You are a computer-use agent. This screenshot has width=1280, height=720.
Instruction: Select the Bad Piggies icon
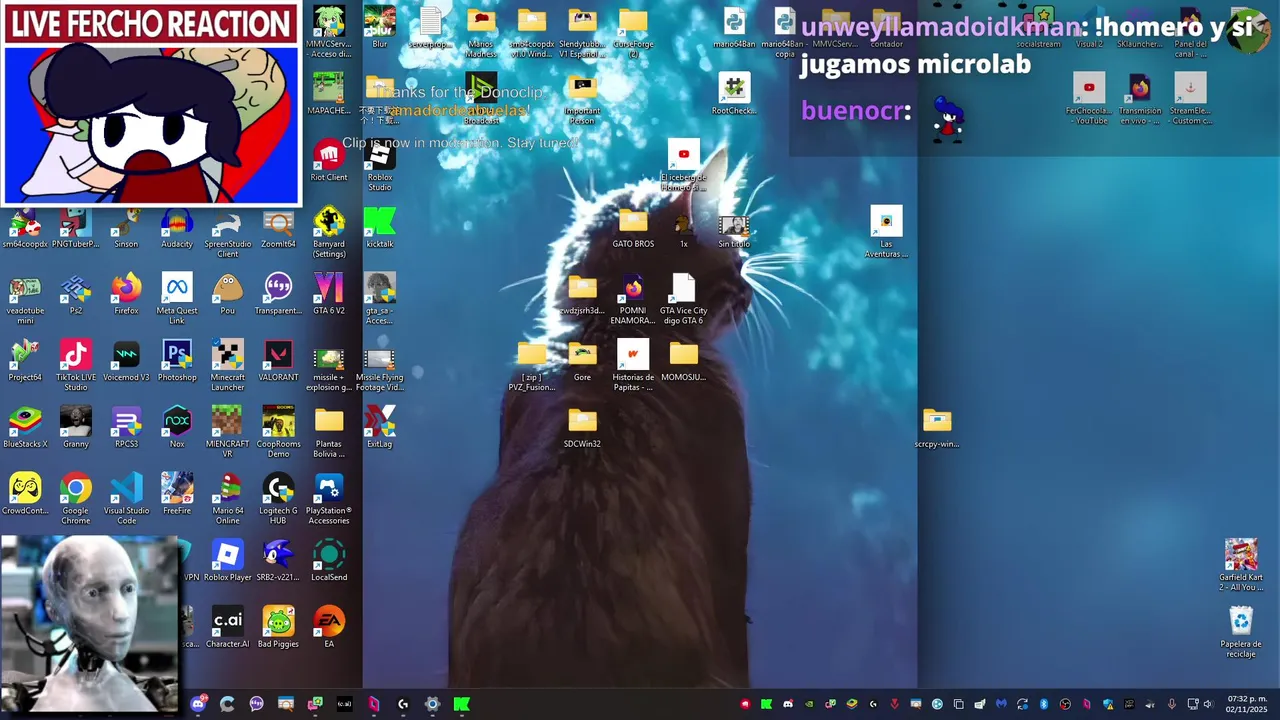278,628
